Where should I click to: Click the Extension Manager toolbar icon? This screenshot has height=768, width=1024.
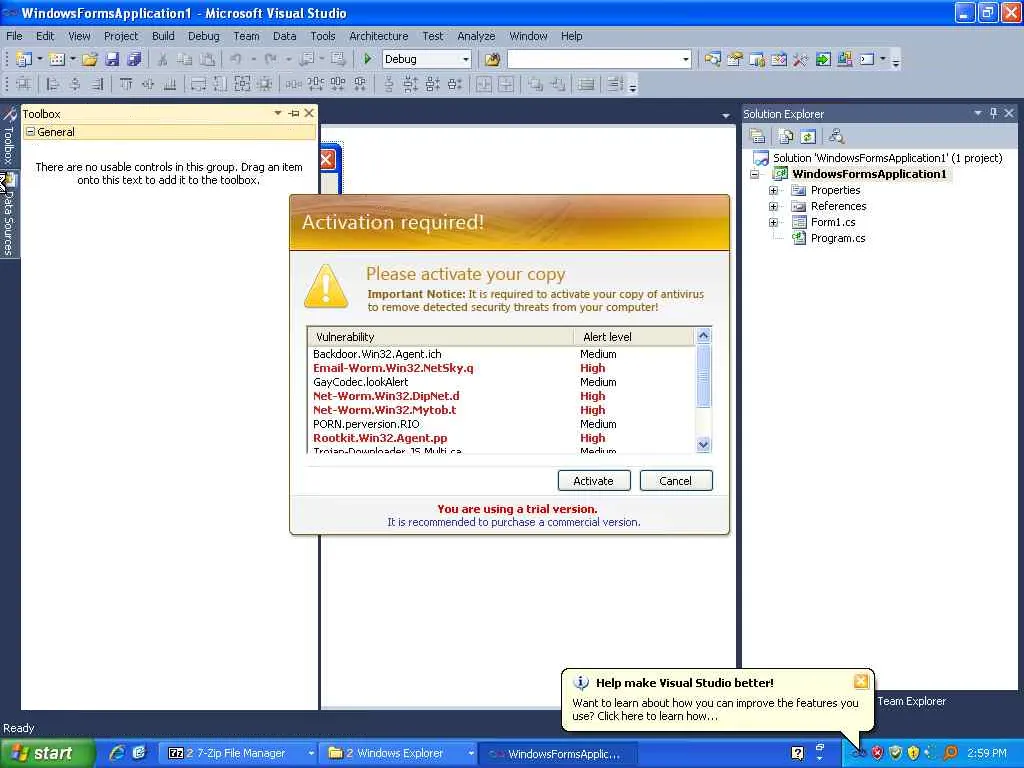tap(845, 59)
